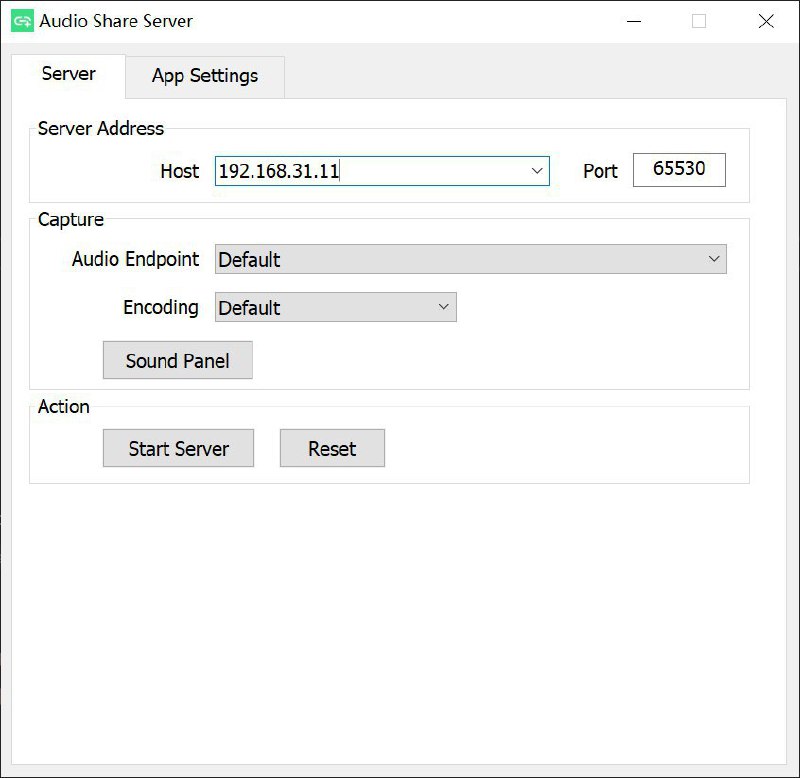Click the Audio Share Server app icon
This screenshot has width=800, height=778.
[x=22, y=21]
